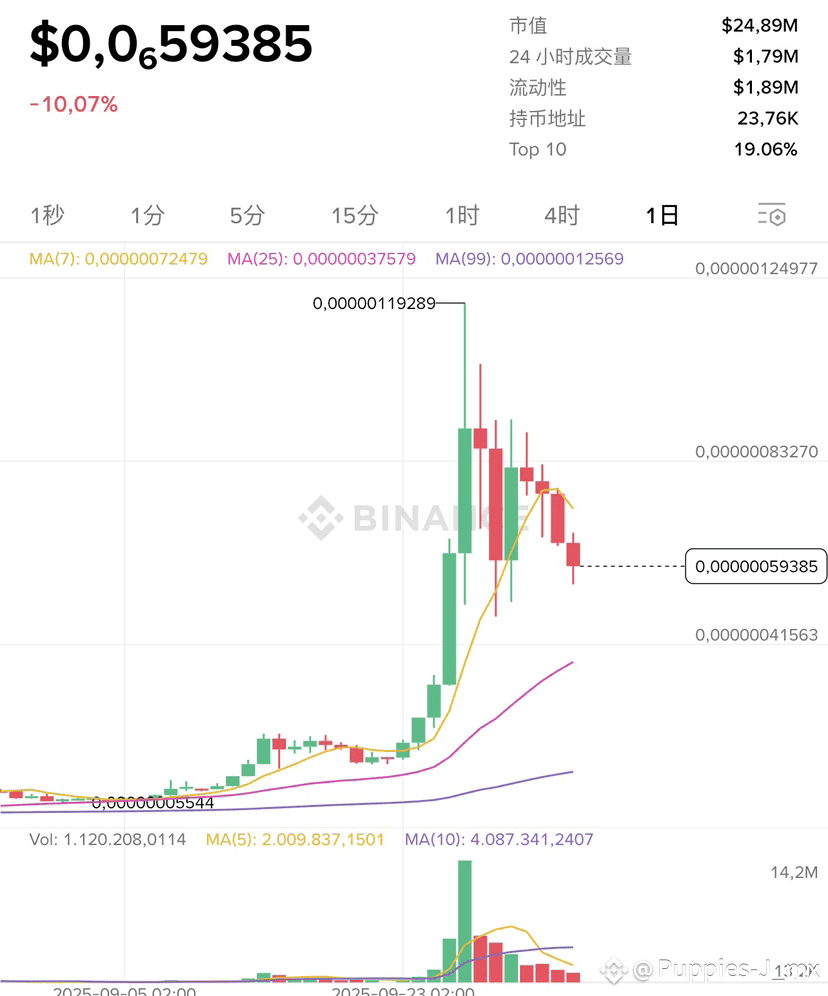This screenshot has width=828, height=996.
Task: Select the 1秒 timeframe tab
Action: [48, 215]
